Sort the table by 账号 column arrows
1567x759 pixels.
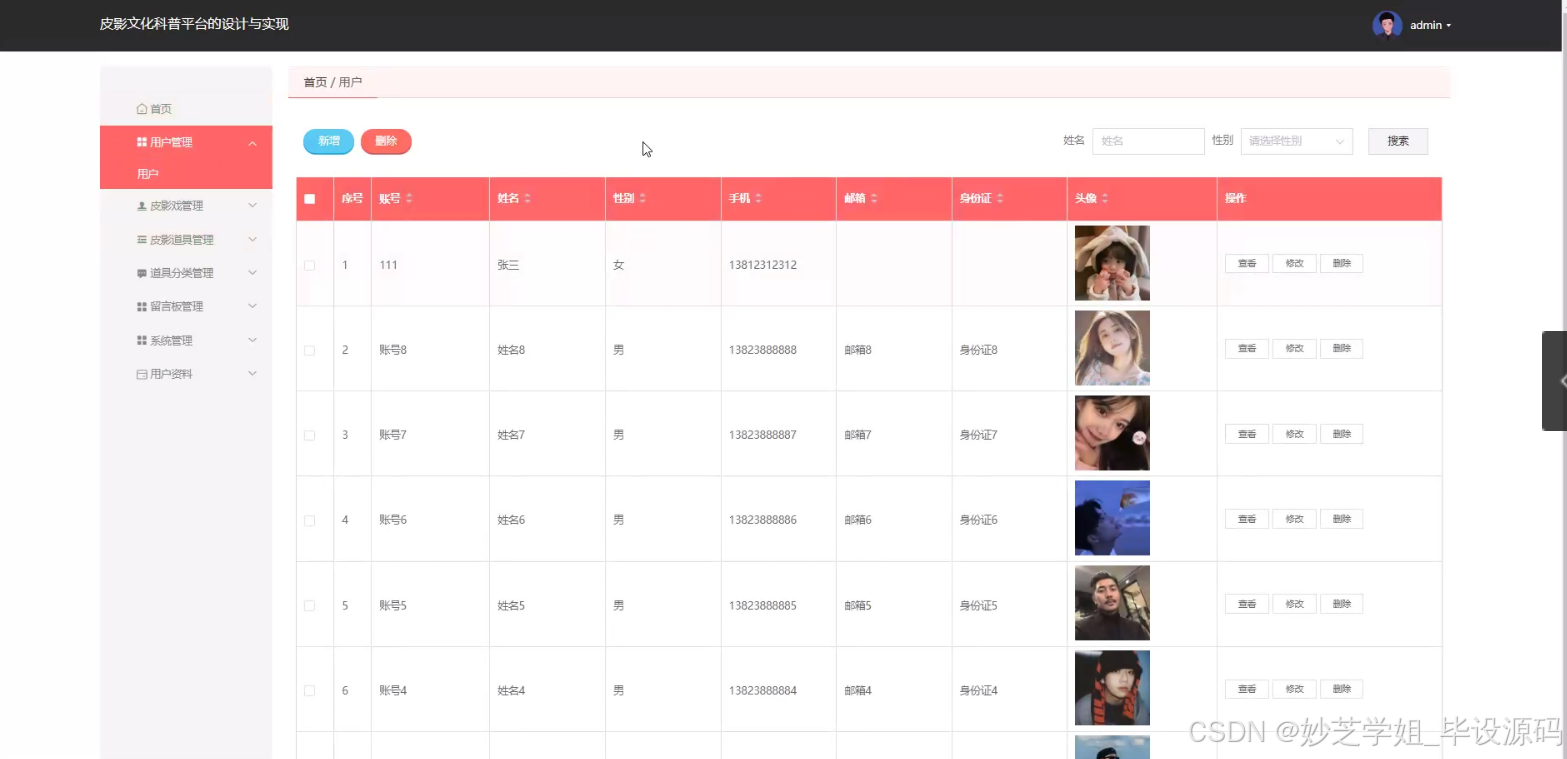[409, 199]
